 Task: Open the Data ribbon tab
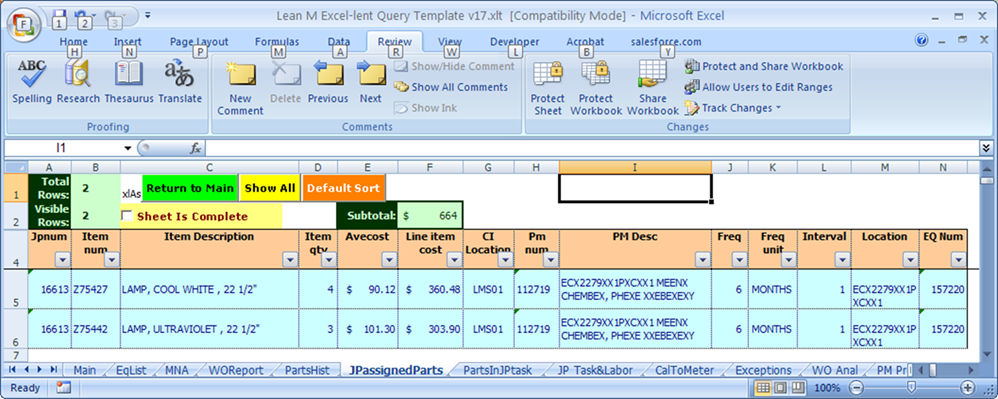tap(339, 42)
